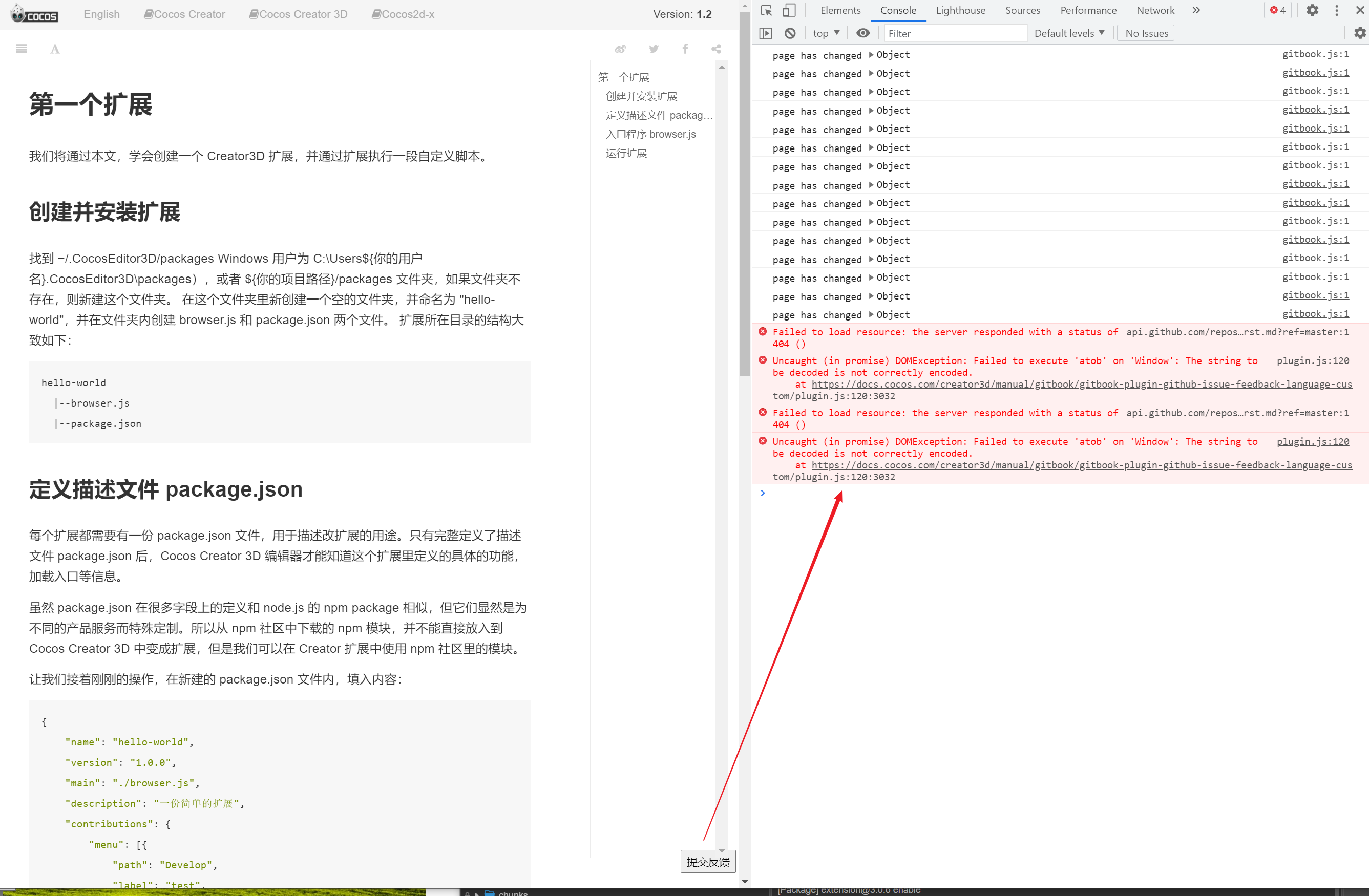Open the Default levels dropdown
Image resolution: width=1369 pixels, height=896 pixels.
pos(1069,33)
